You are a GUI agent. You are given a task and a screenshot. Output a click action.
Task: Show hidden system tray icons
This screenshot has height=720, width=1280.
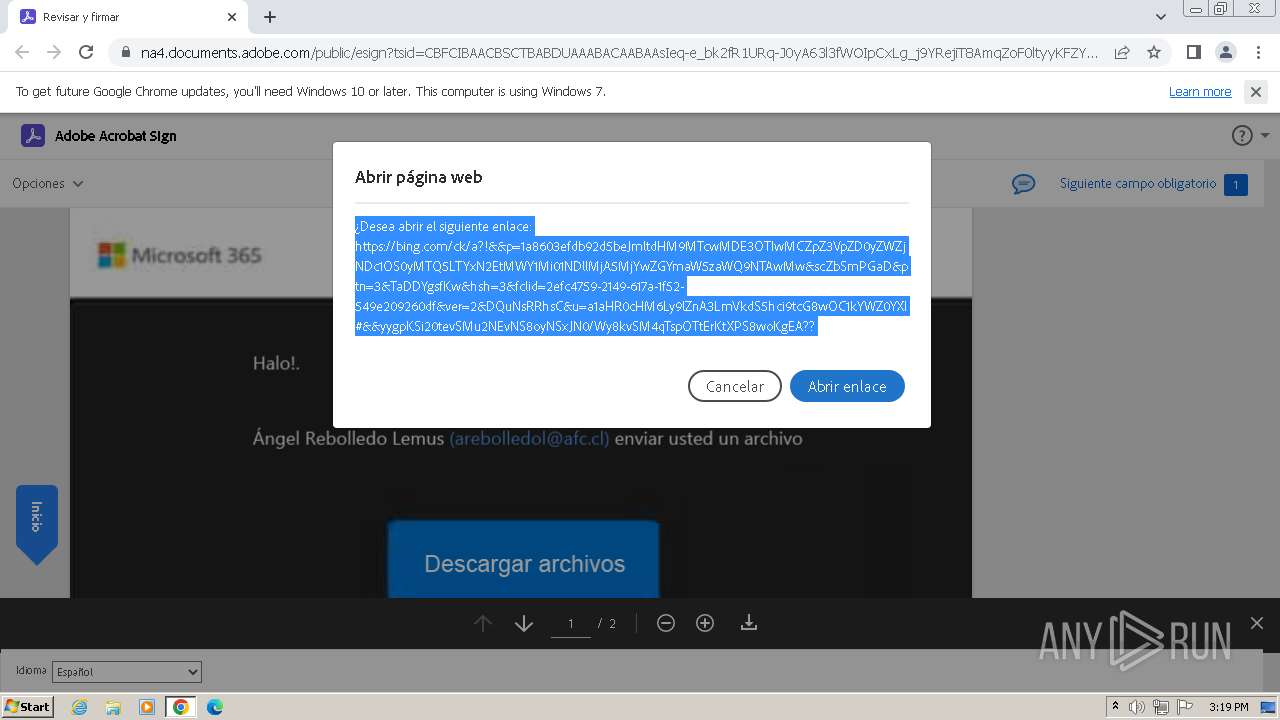(x=1116, y=707)
